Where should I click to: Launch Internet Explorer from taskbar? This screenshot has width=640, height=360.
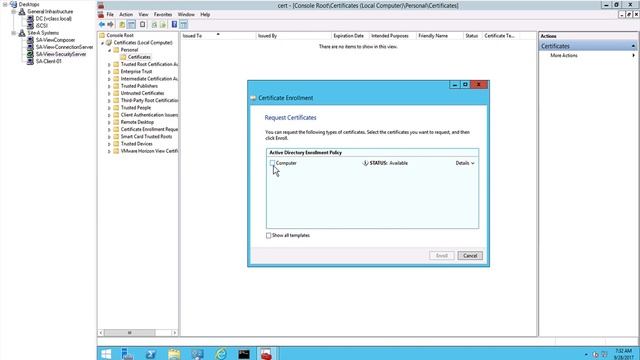tap(221, 354)
